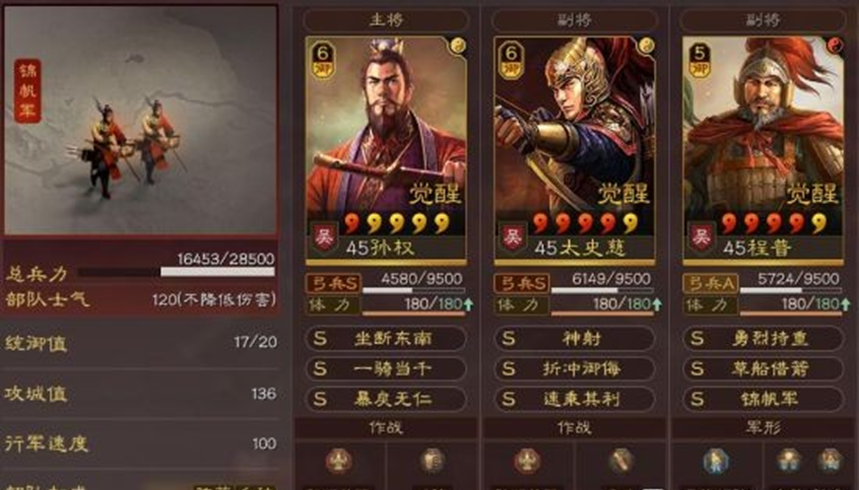Click the 总兵力 troop strength bar
The width and height of the screenshot is (859, 490).
coord(176,272)
